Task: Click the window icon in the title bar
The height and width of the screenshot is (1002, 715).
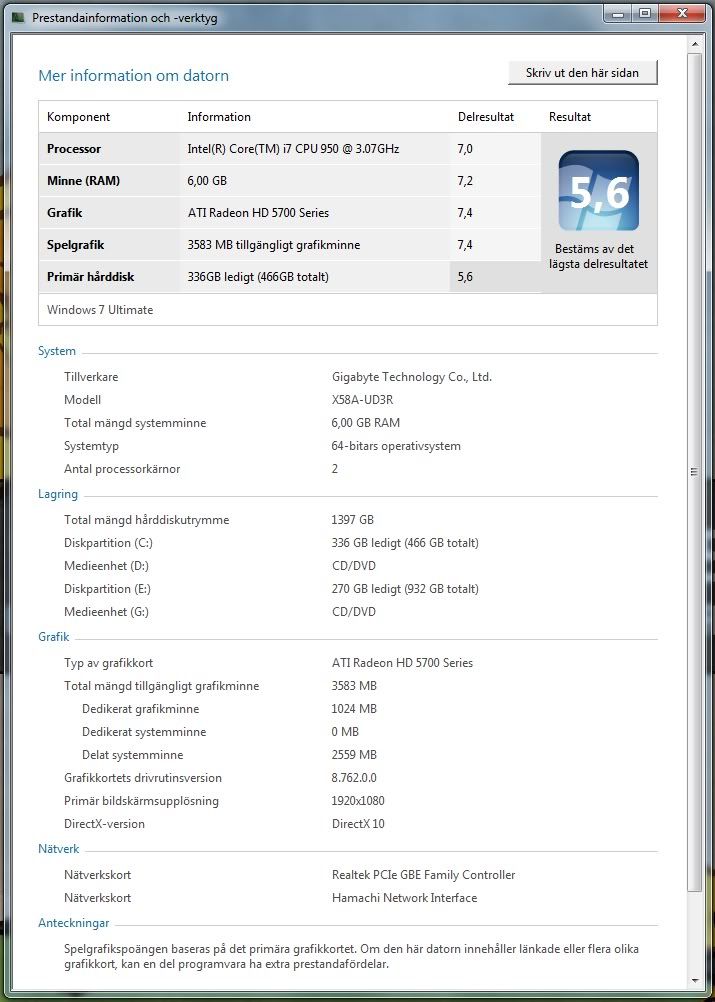Action: pyautogui.click(x=18, y=18)
